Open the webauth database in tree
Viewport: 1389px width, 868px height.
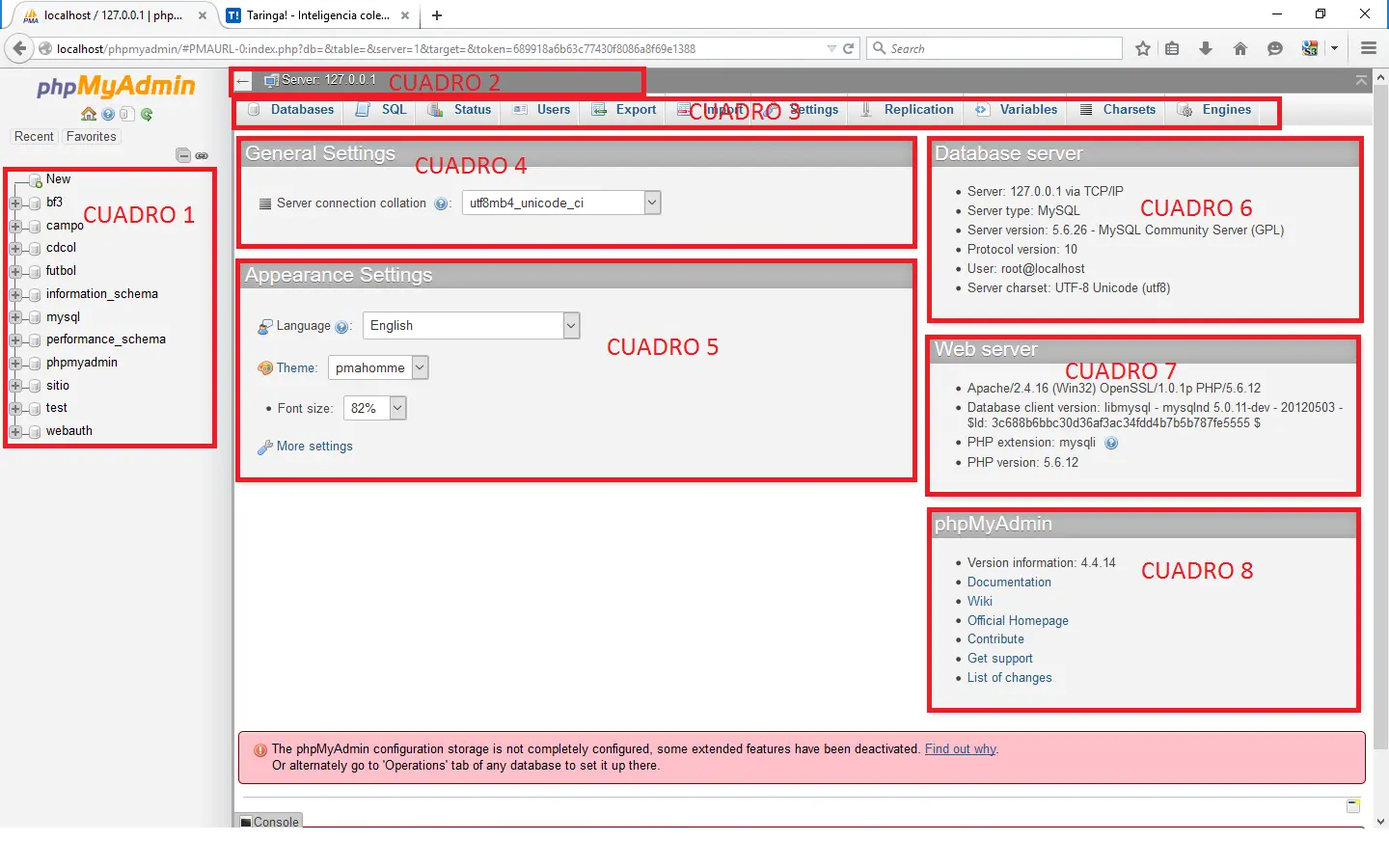pyautogui.click(x=69, y=431)
